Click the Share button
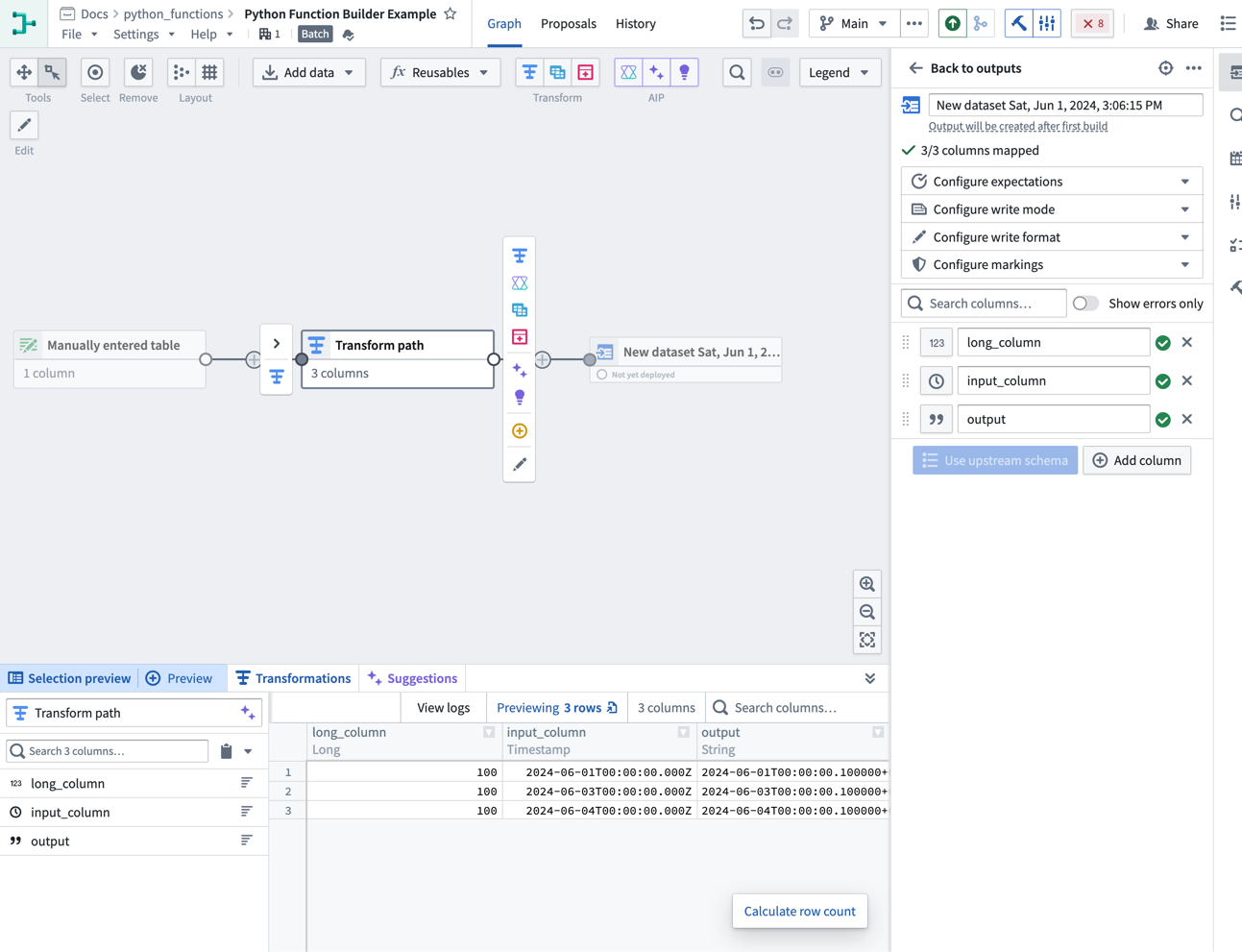Image resolution: width=1242 pixels, height=952 pixels. tap(1171, 23)
